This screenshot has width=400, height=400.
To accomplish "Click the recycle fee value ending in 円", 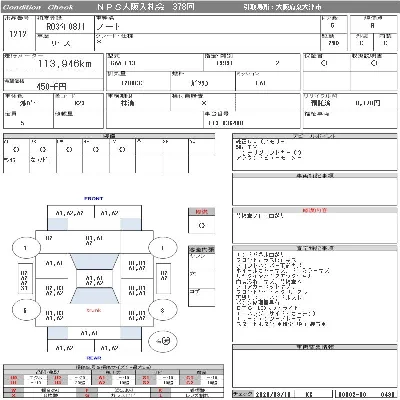I will 368,103.
